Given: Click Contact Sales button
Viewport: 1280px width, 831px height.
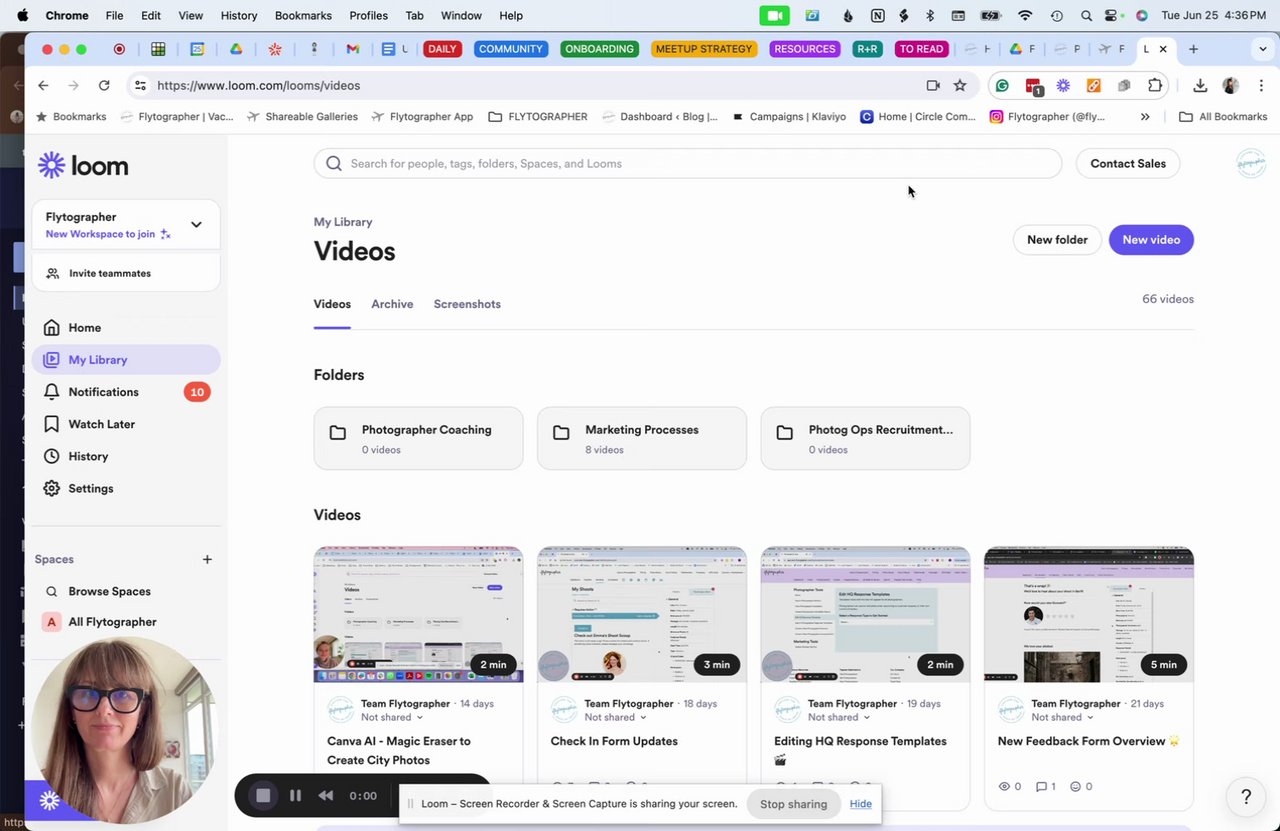Looking at the screenshot, I should point(1128,163).
